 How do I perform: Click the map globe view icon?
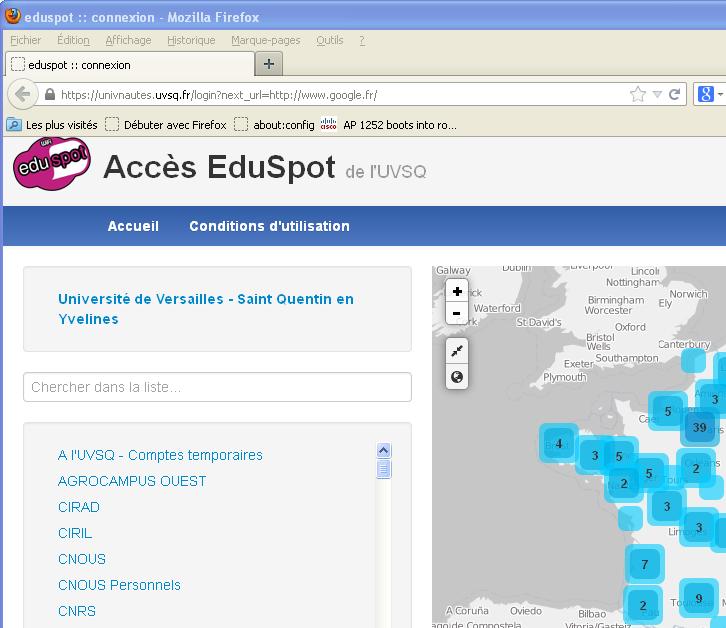(x=457, y=377)
